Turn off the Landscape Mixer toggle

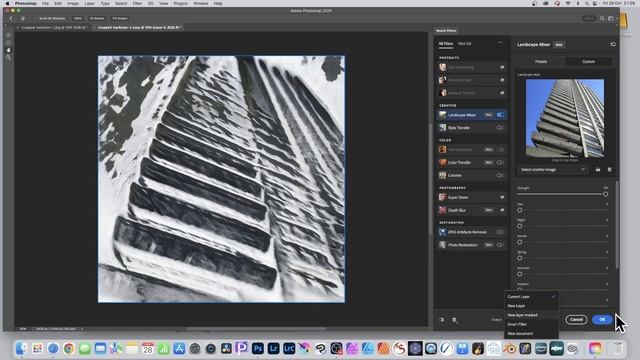pyautogui.click(x=500, y=115)
